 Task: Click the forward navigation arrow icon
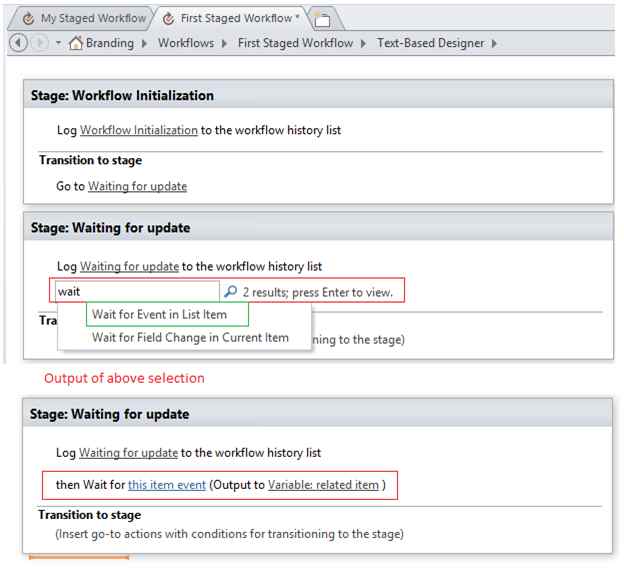40,43
